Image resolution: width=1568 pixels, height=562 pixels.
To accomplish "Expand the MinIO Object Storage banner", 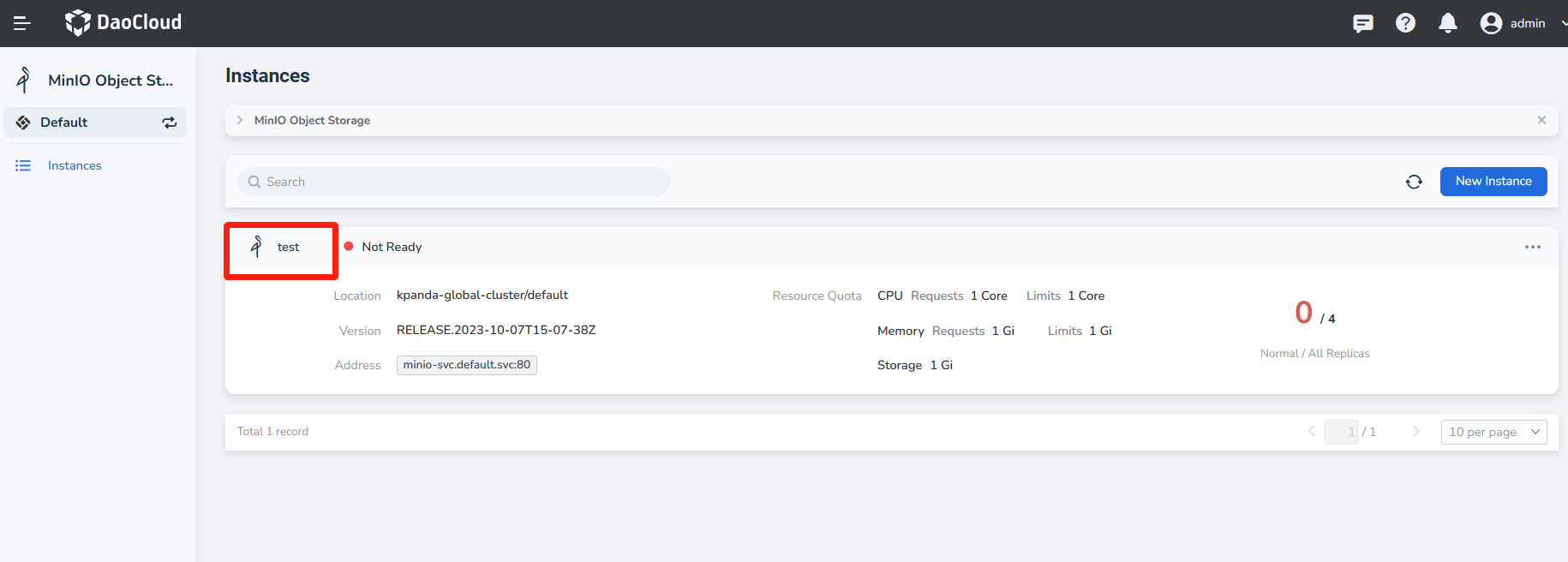I will point(240,120).
